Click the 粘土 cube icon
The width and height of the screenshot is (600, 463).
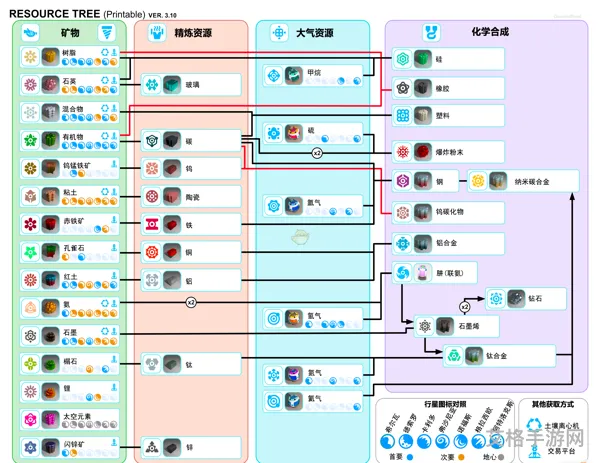click(50, 196)
